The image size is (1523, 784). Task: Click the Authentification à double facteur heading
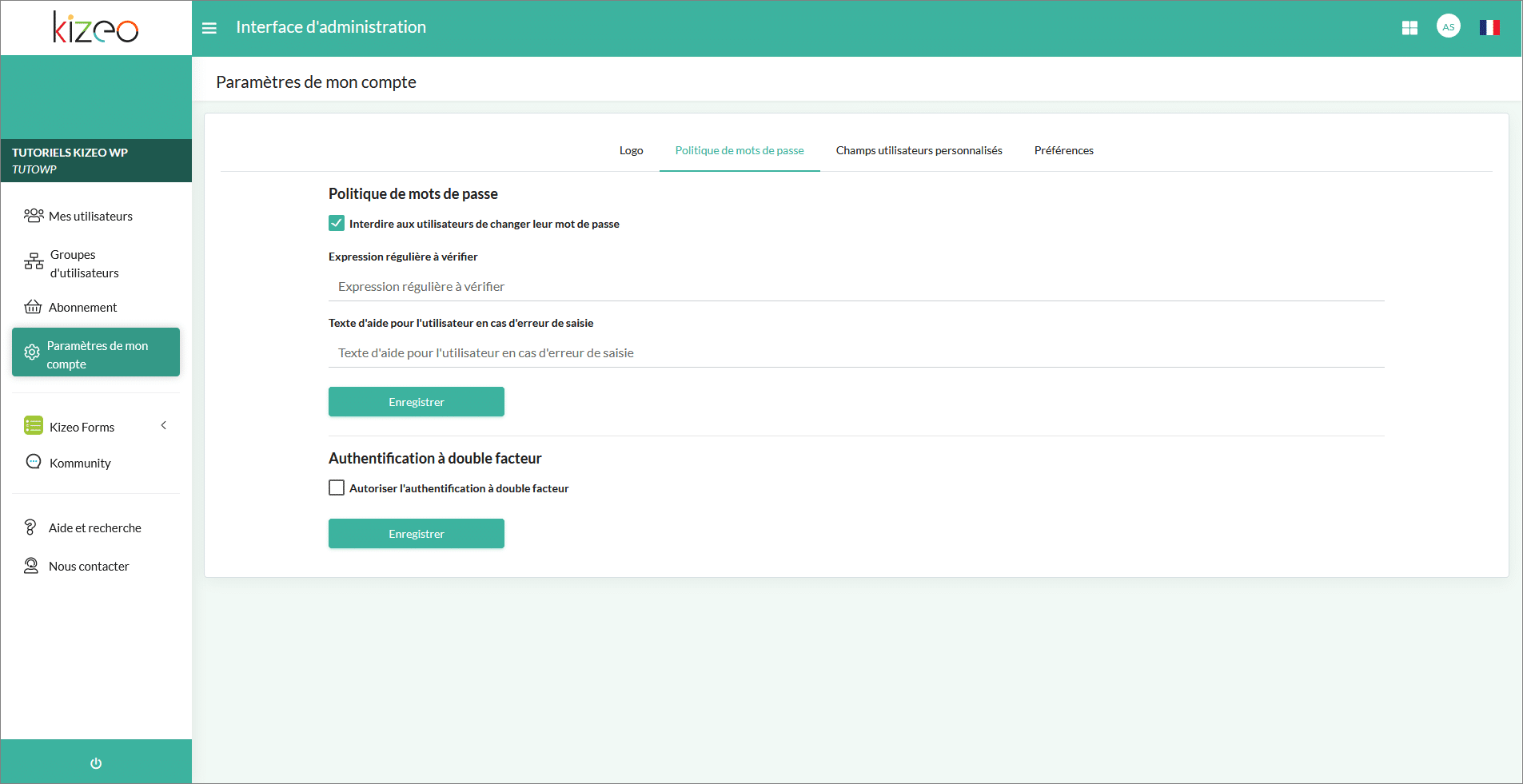point(435,458)
